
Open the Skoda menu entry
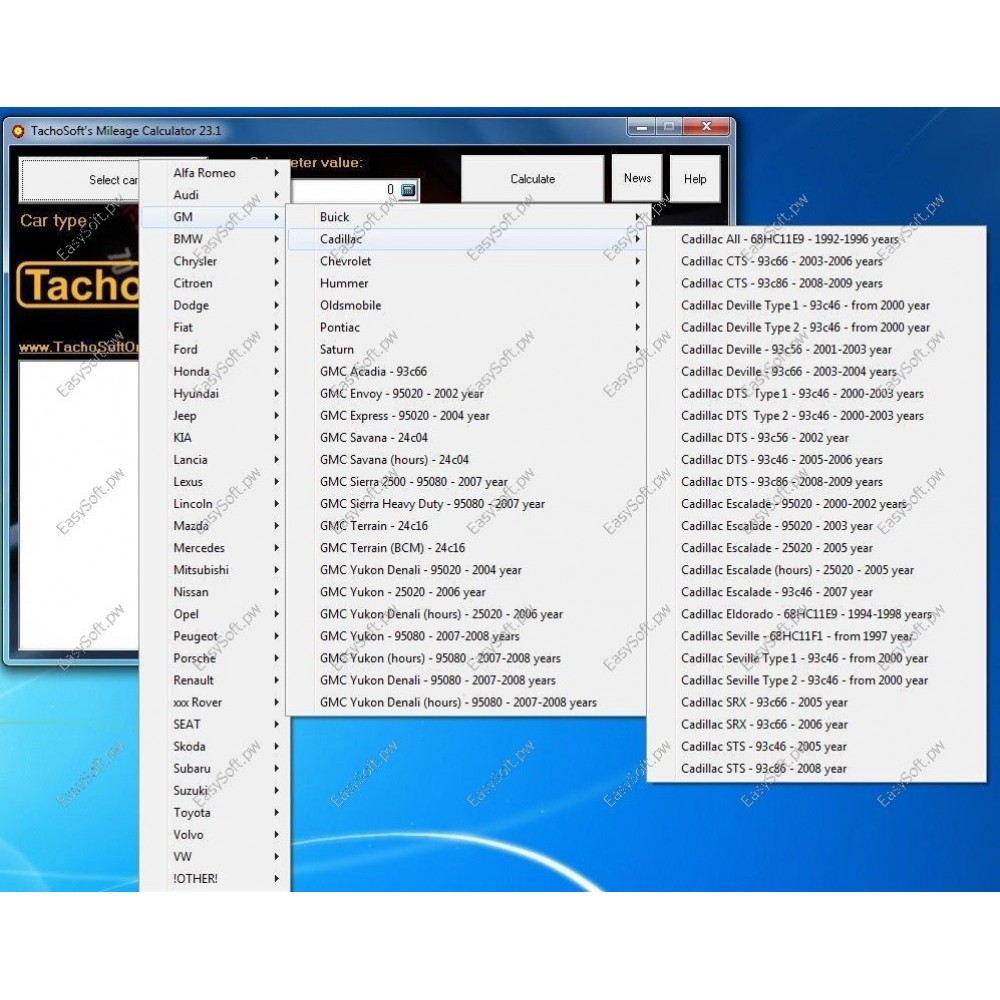[x=214, y=747]
